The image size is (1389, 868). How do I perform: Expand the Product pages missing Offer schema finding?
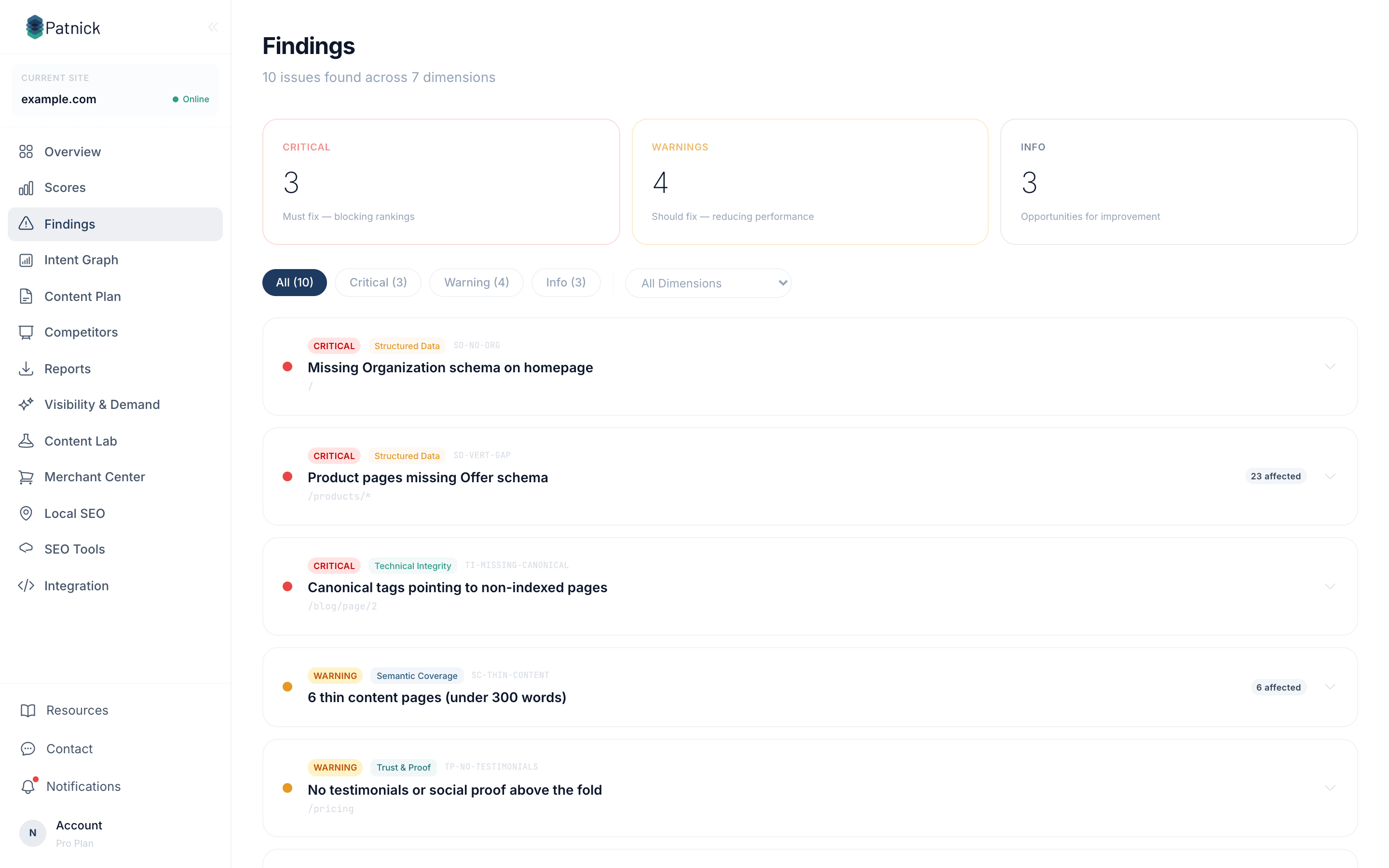click(1331, 476)
